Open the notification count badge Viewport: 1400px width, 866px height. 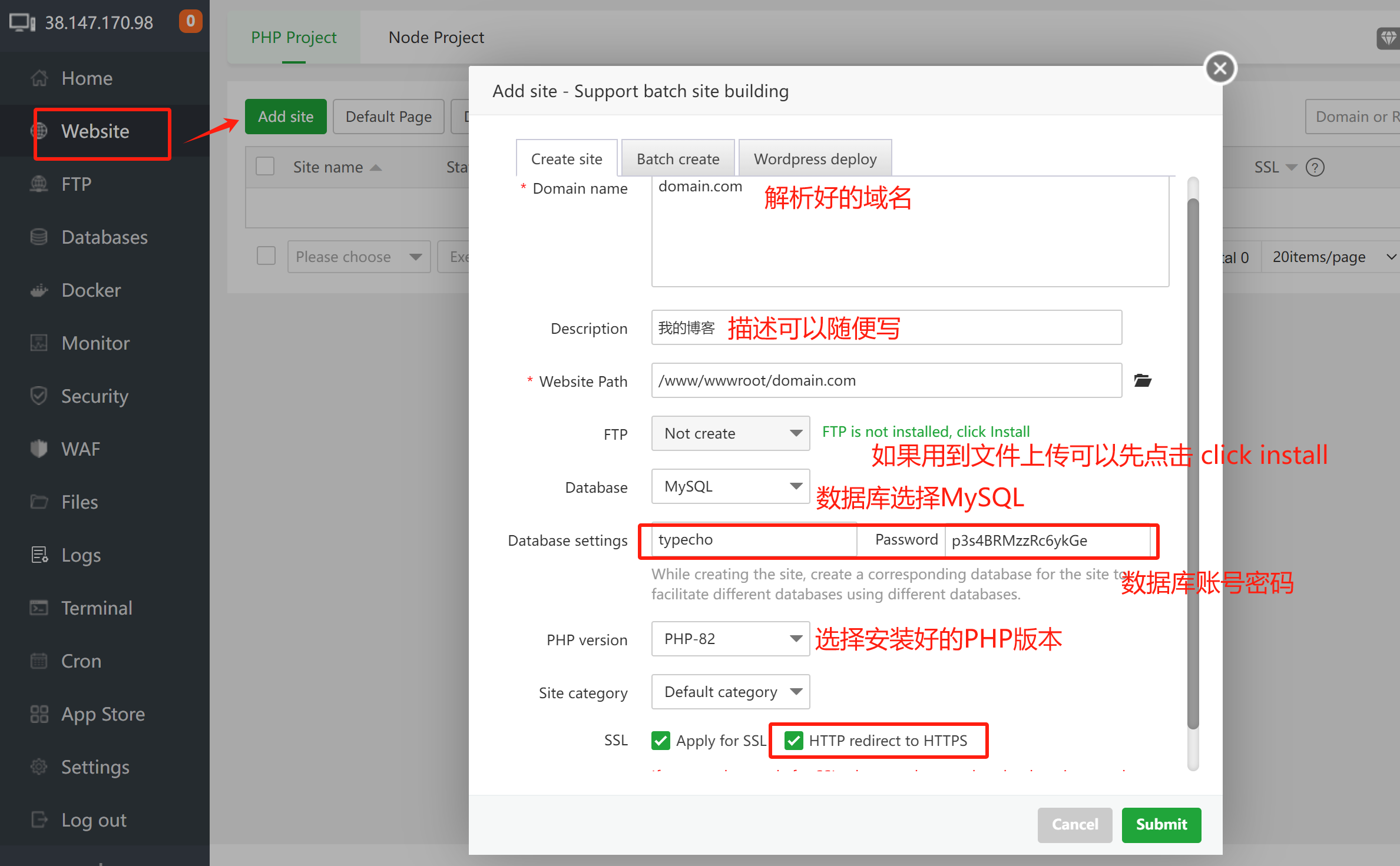point(190,21)
